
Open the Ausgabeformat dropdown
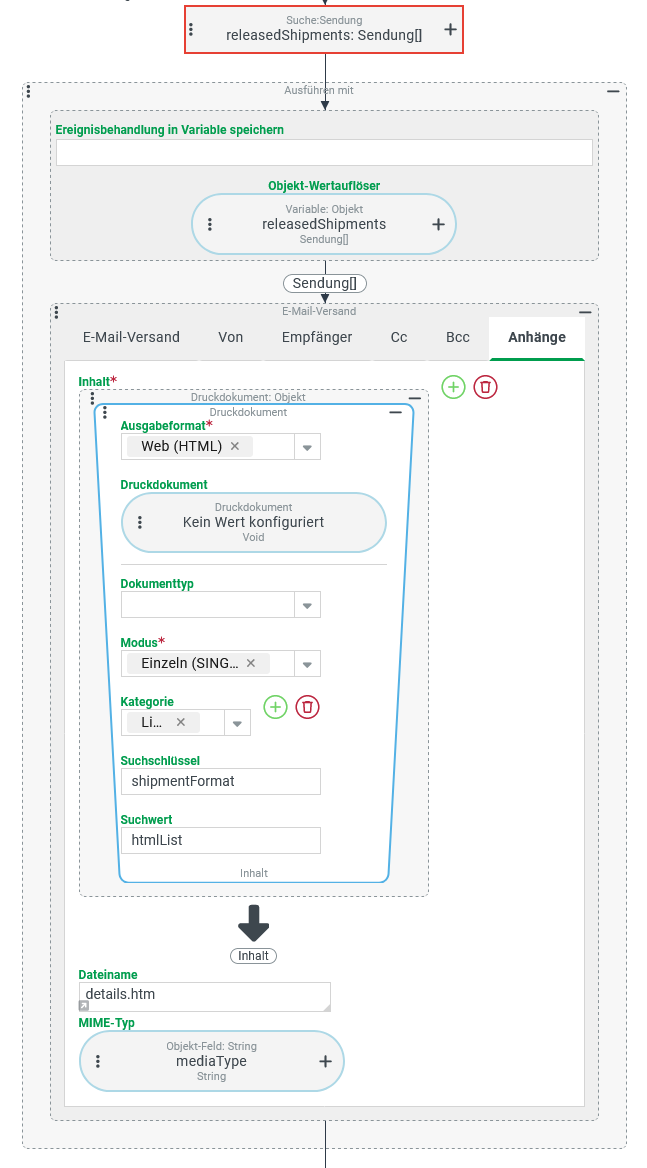coord(307,447)
